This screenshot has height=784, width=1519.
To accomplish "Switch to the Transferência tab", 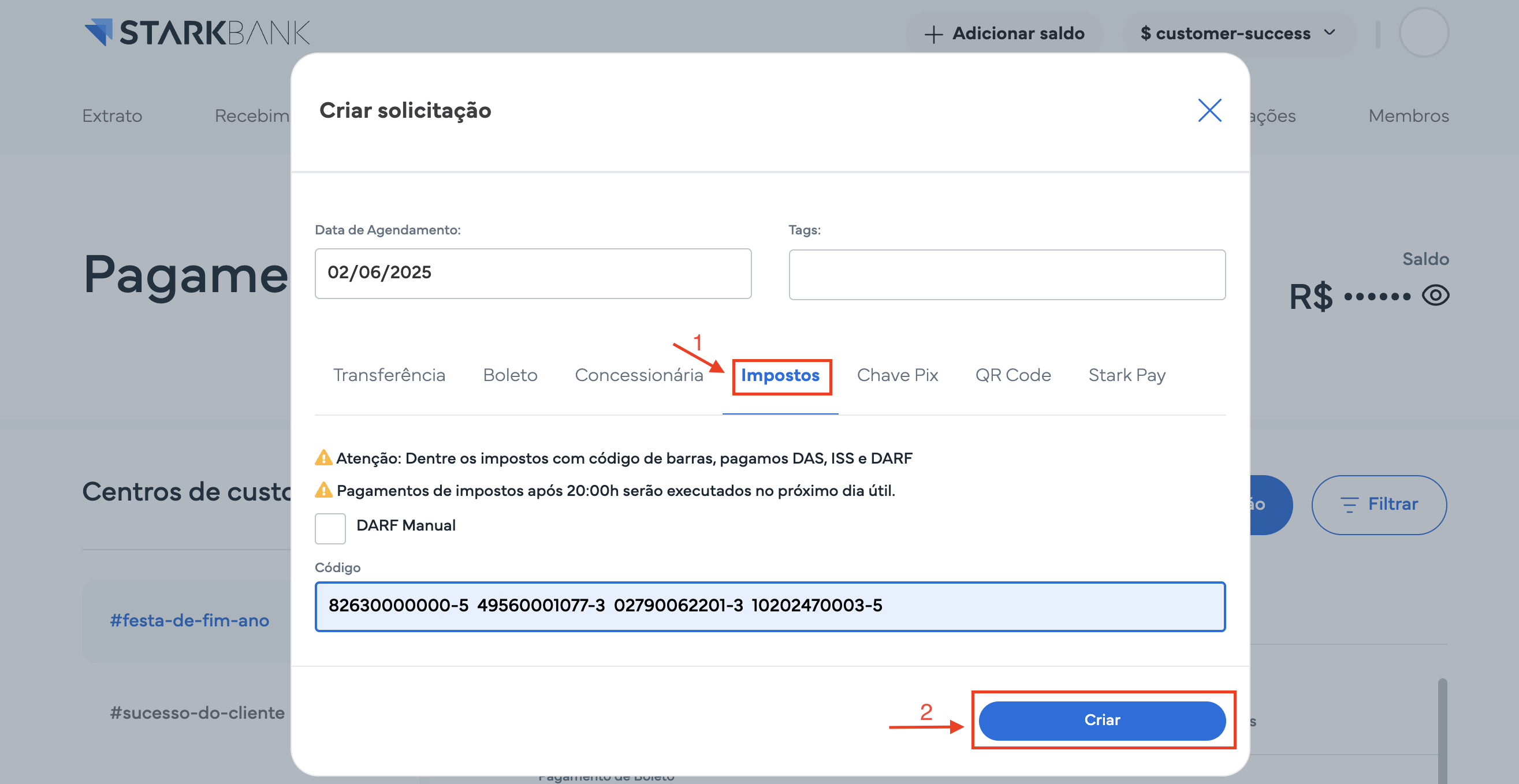I will [x=389, y=375].
